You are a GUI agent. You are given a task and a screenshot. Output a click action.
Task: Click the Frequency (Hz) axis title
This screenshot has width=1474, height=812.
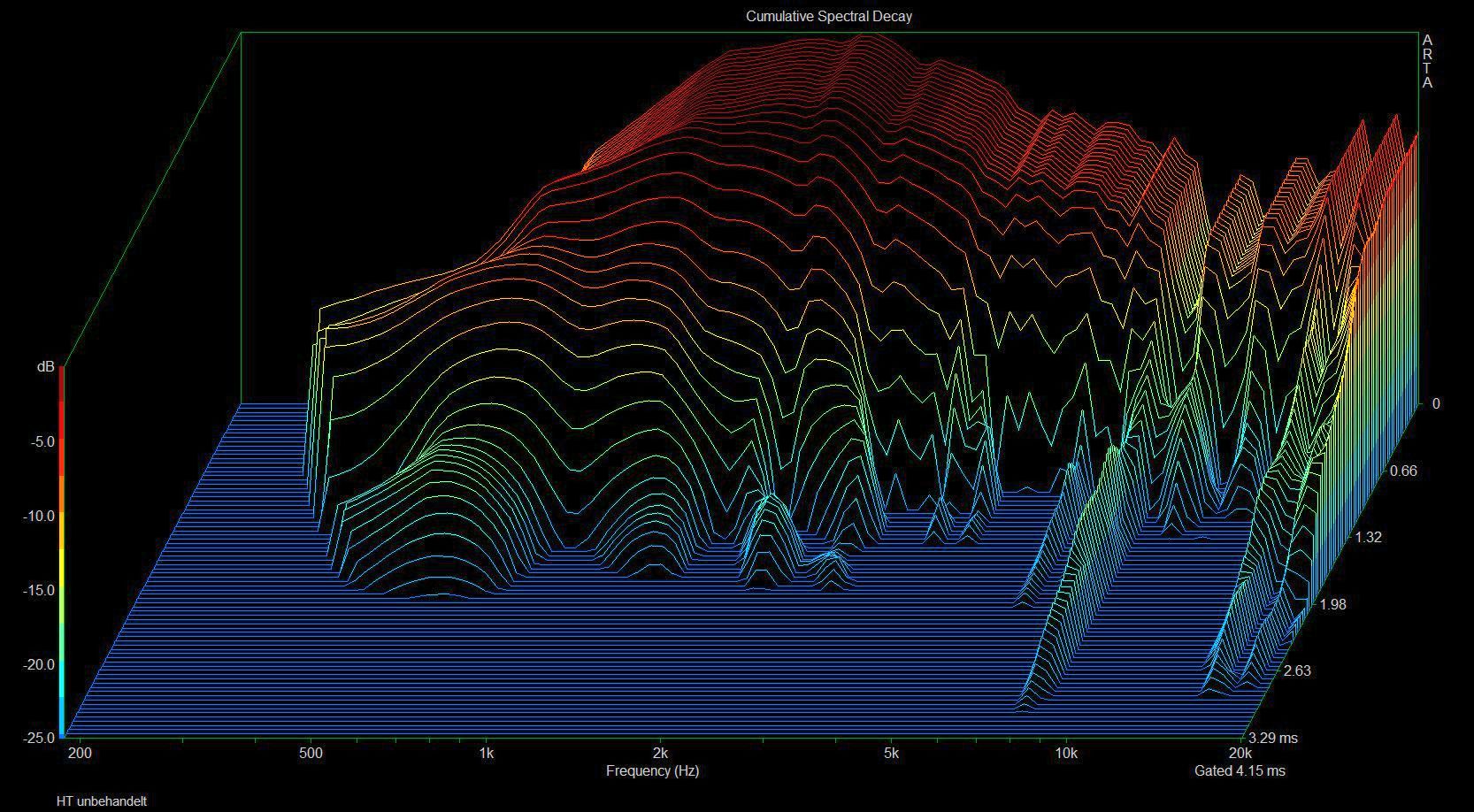coord(652,770)
